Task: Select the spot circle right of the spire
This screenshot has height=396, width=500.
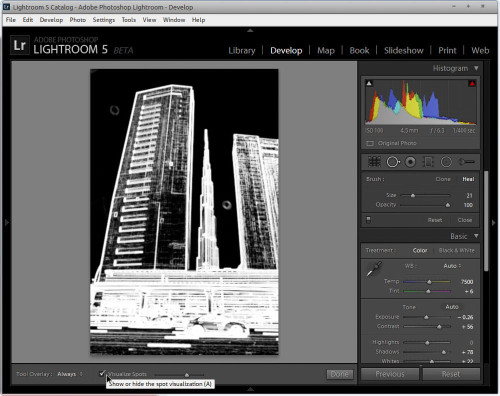Action: tap(227, 205)
